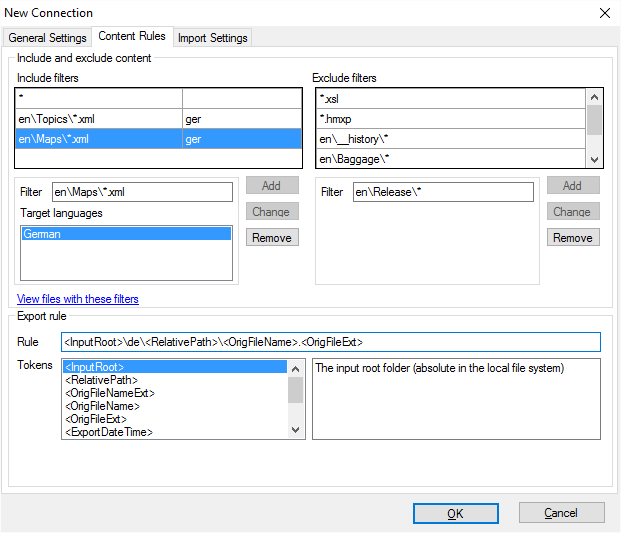Image resolution: width=621 pixels, height=533 pixels.
Task: Click the export Rule input field
Action: [330, 342]
